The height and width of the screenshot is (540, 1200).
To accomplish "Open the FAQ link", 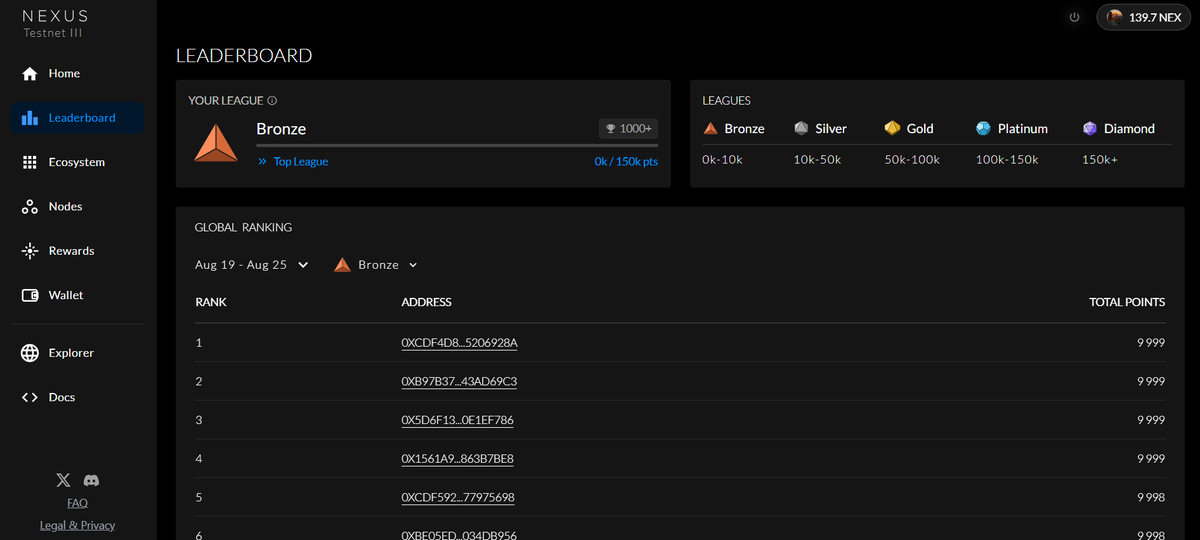I will tap(77, 503).
